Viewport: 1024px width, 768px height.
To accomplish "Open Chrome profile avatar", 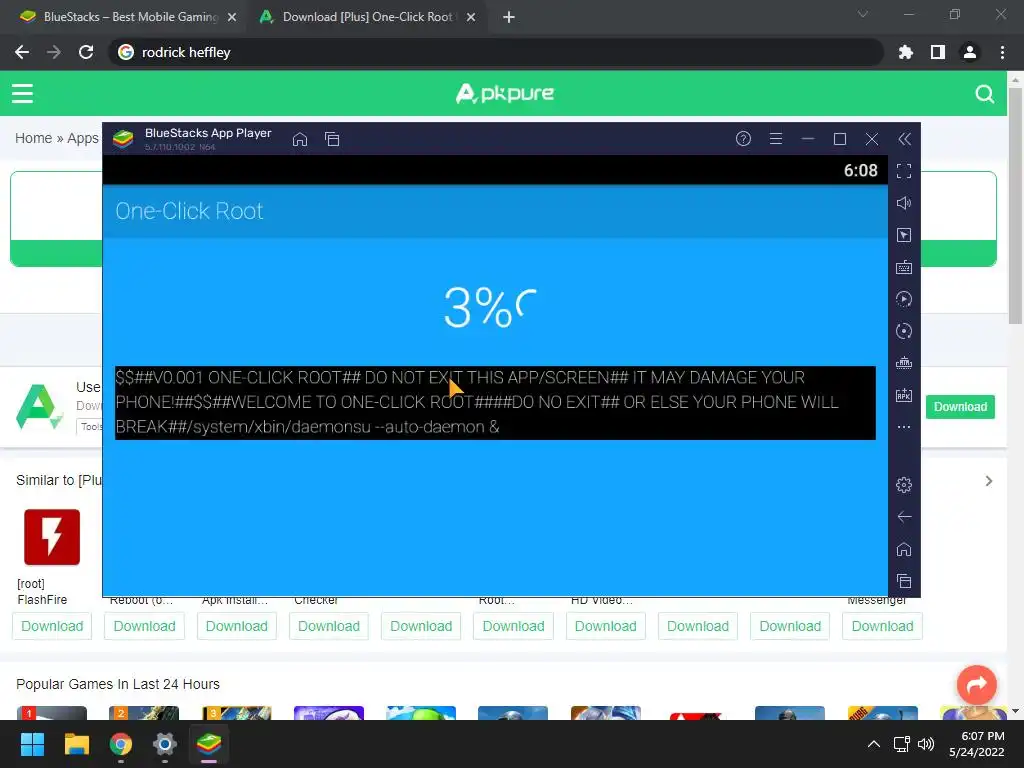I will point(970,52).
